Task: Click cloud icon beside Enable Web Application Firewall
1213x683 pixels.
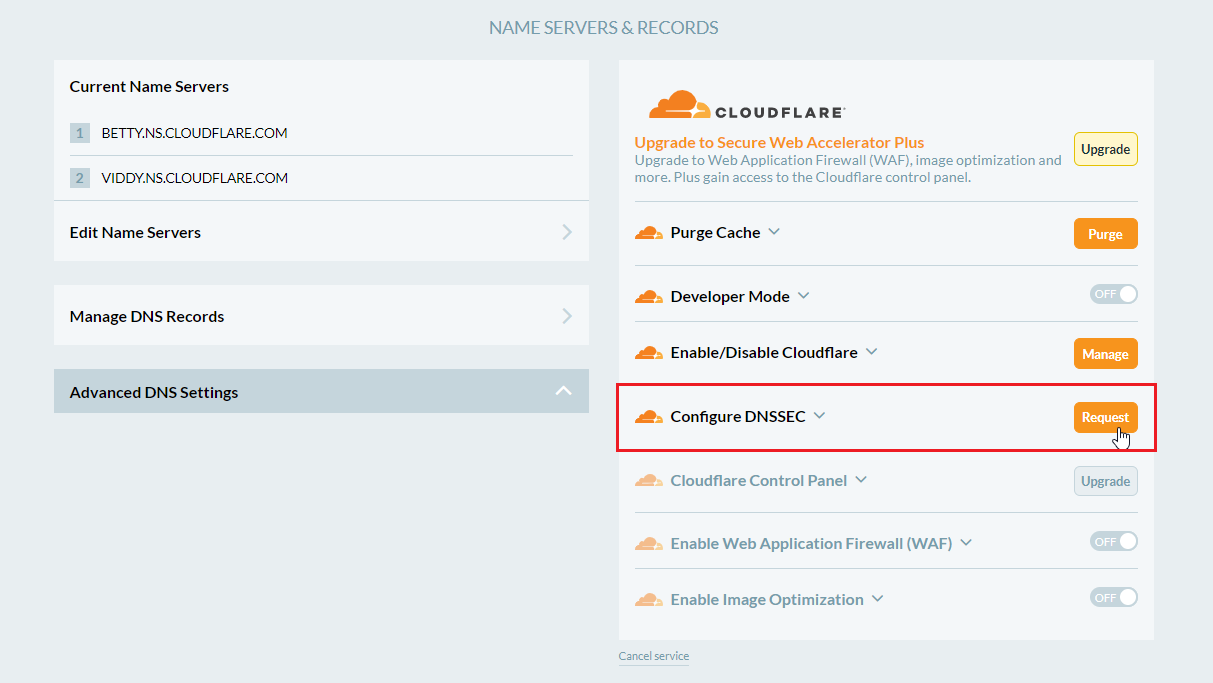Action: click(x=649, y=544)
